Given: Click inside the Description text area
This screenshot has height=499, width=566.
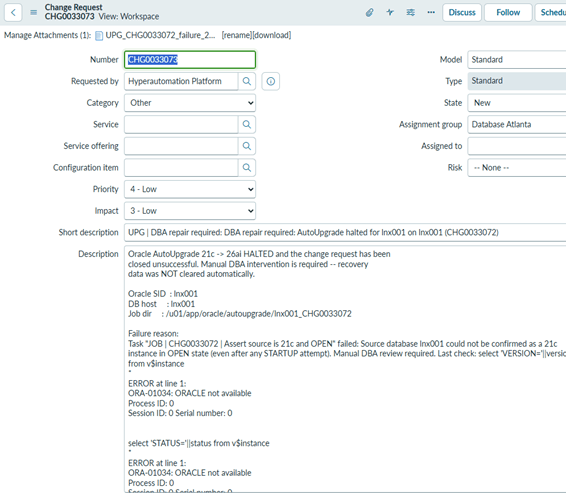Looking at the screenshot, I should click(x=345, y=369).
